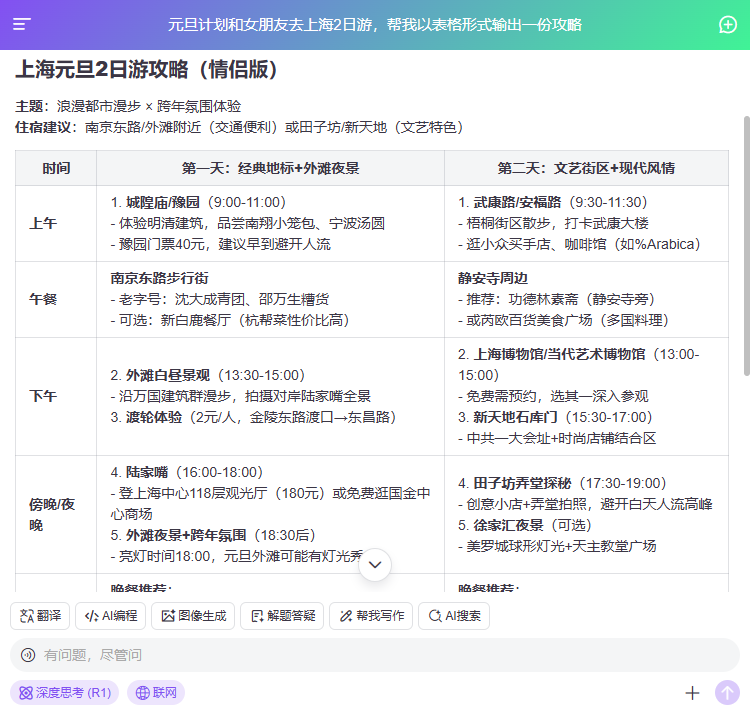Click the 时间 column header
Image resolution: width=750 pixels, height=715 pixels.
[x=56, y=168]
